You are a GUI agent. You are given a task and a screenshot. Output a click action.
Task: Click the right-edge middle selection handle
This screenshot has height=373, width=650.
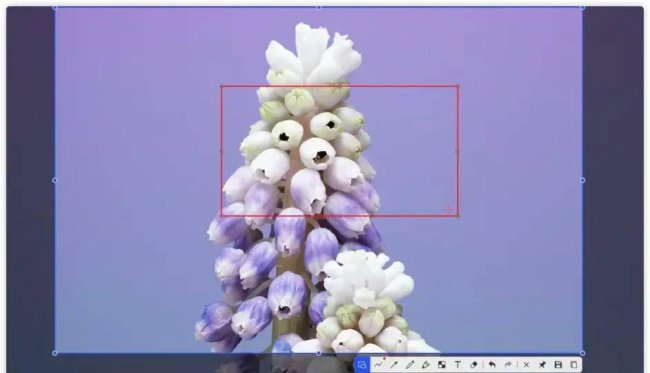pos(582,180)
